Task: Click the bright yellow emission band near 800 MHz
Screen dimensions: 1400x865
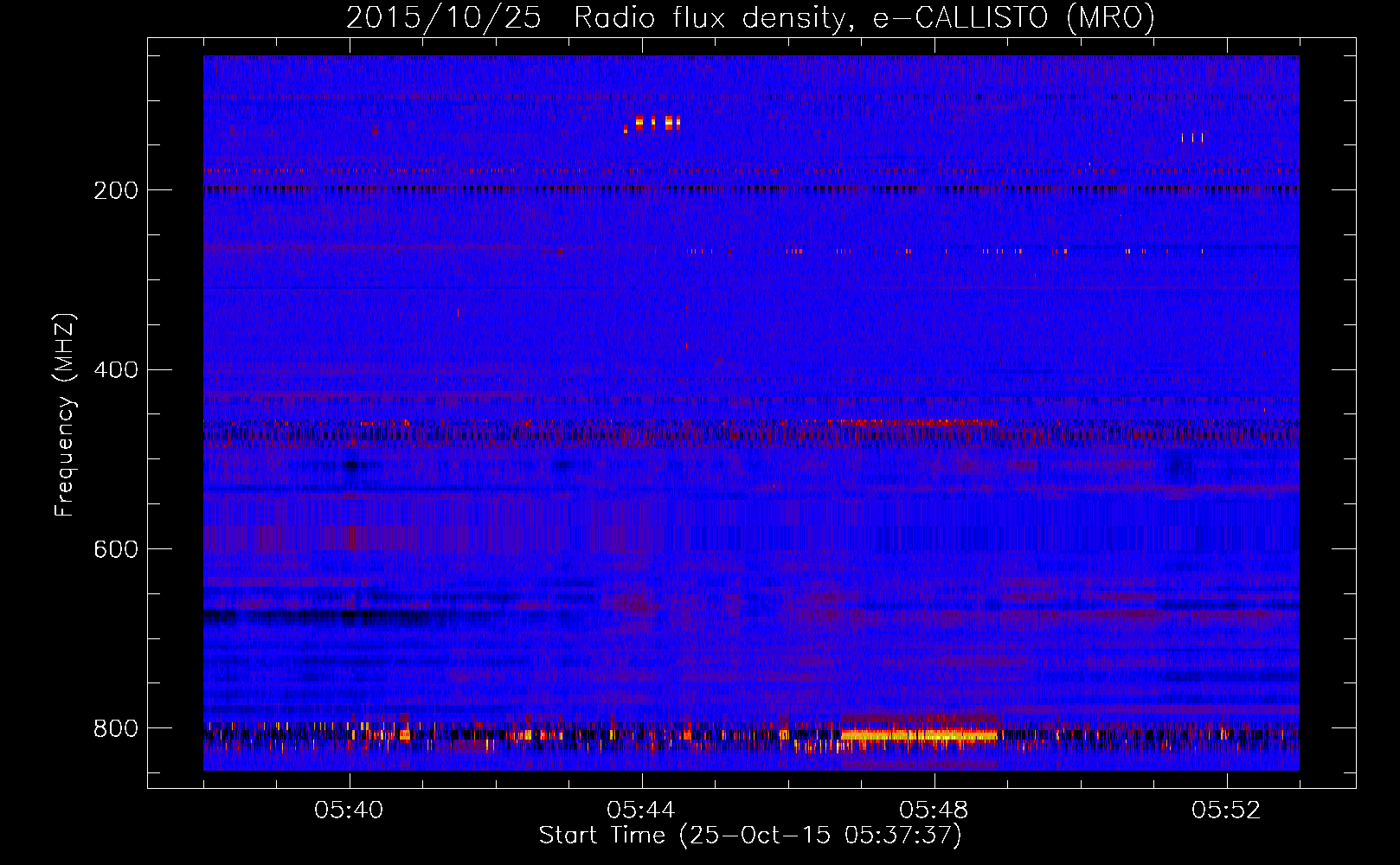Action: (x=919, y=735)
